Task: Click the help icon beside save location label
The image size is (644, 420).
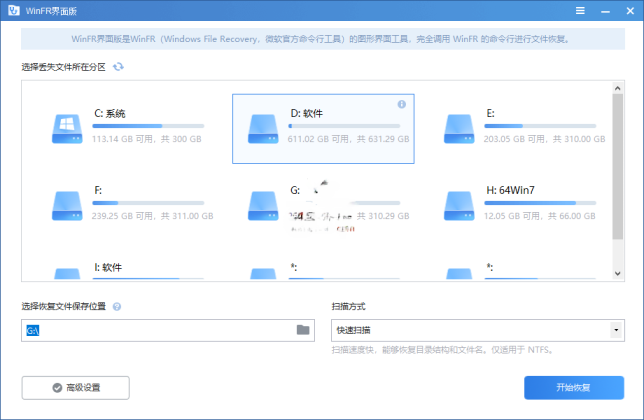Action: coord(117,307)
